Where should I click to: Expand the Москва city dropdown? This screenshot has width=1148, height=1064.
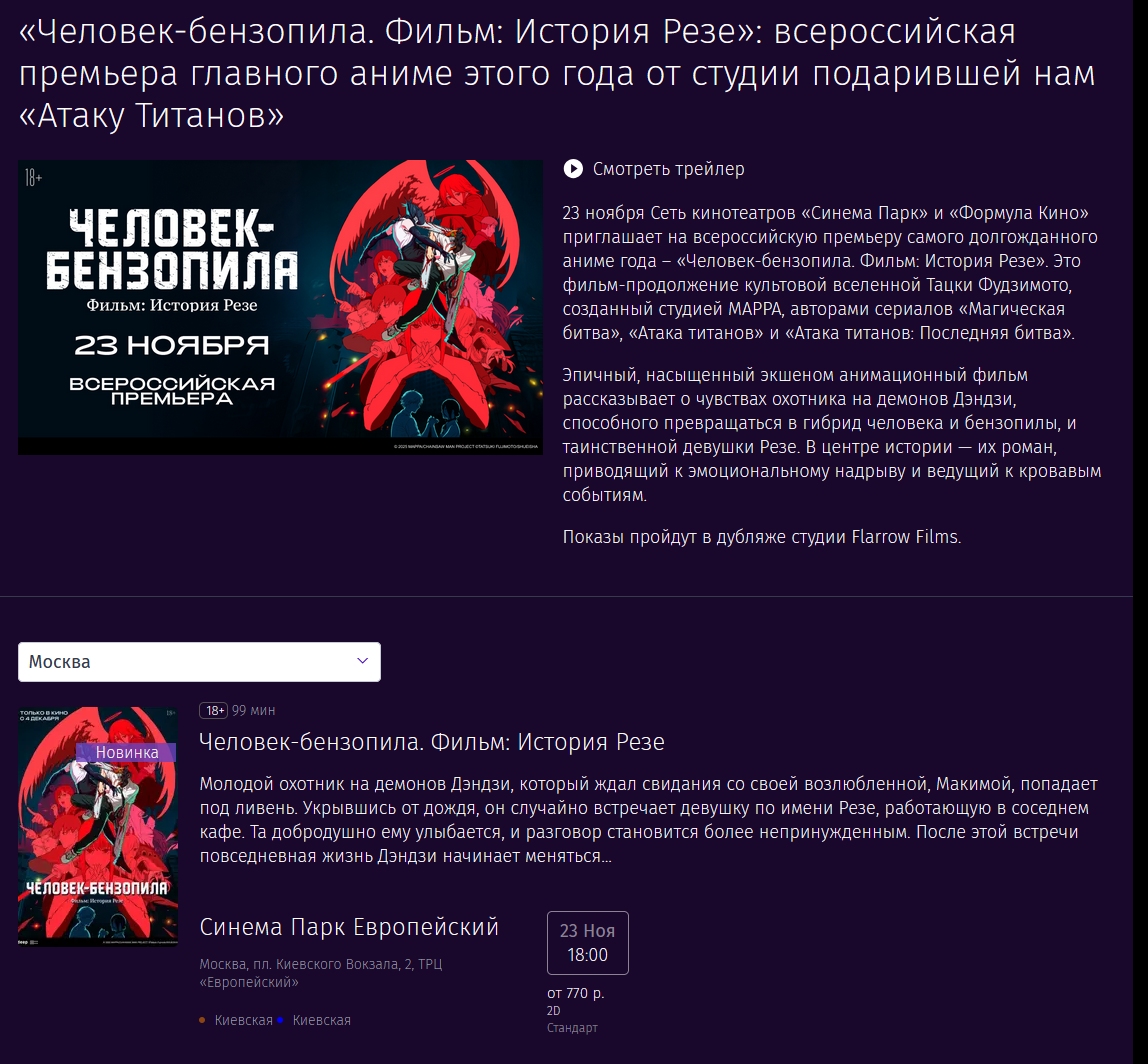(x=199, y=662)
